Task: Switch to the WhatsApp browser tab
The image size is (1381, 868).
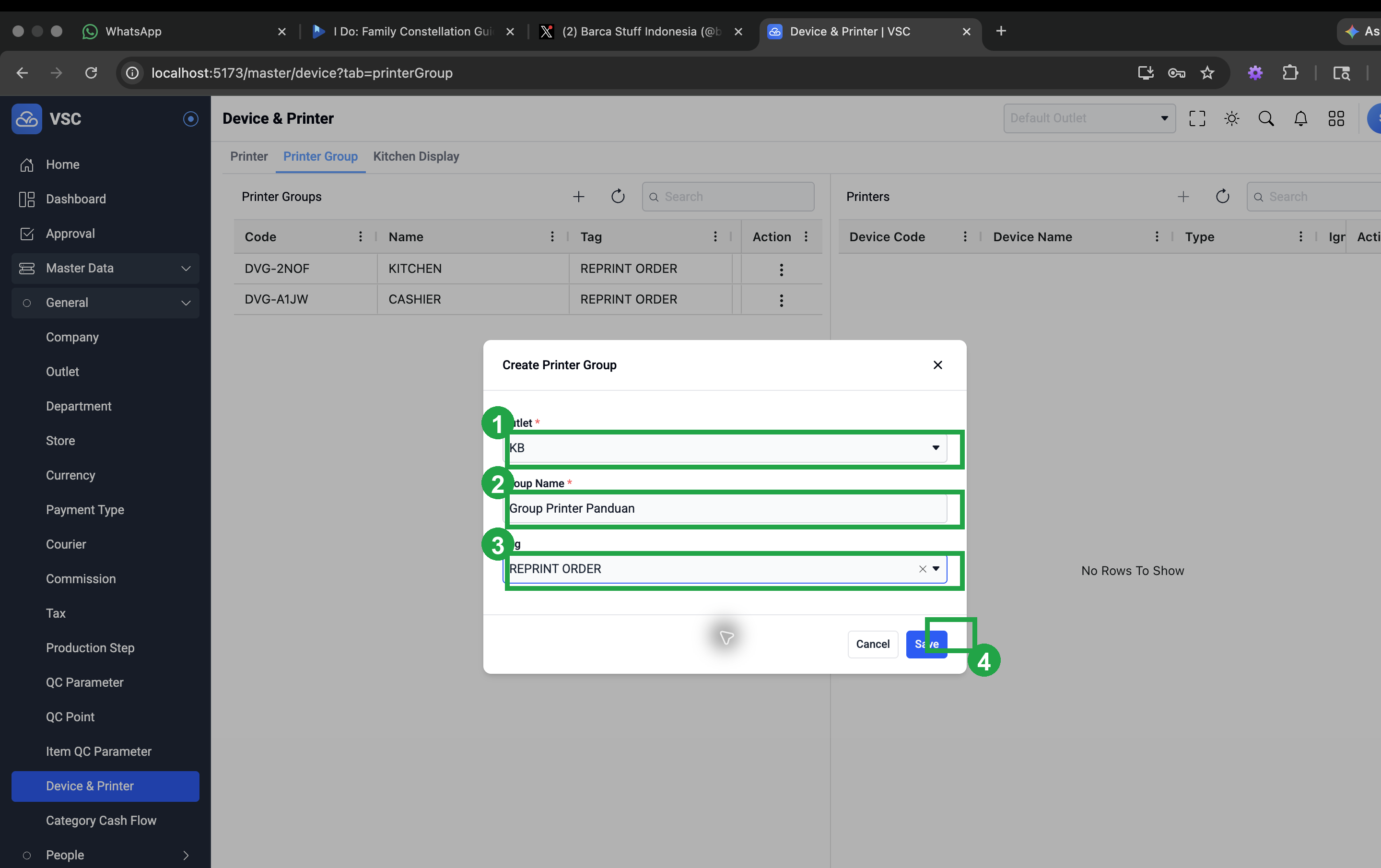Action: [x=184, y=31]
